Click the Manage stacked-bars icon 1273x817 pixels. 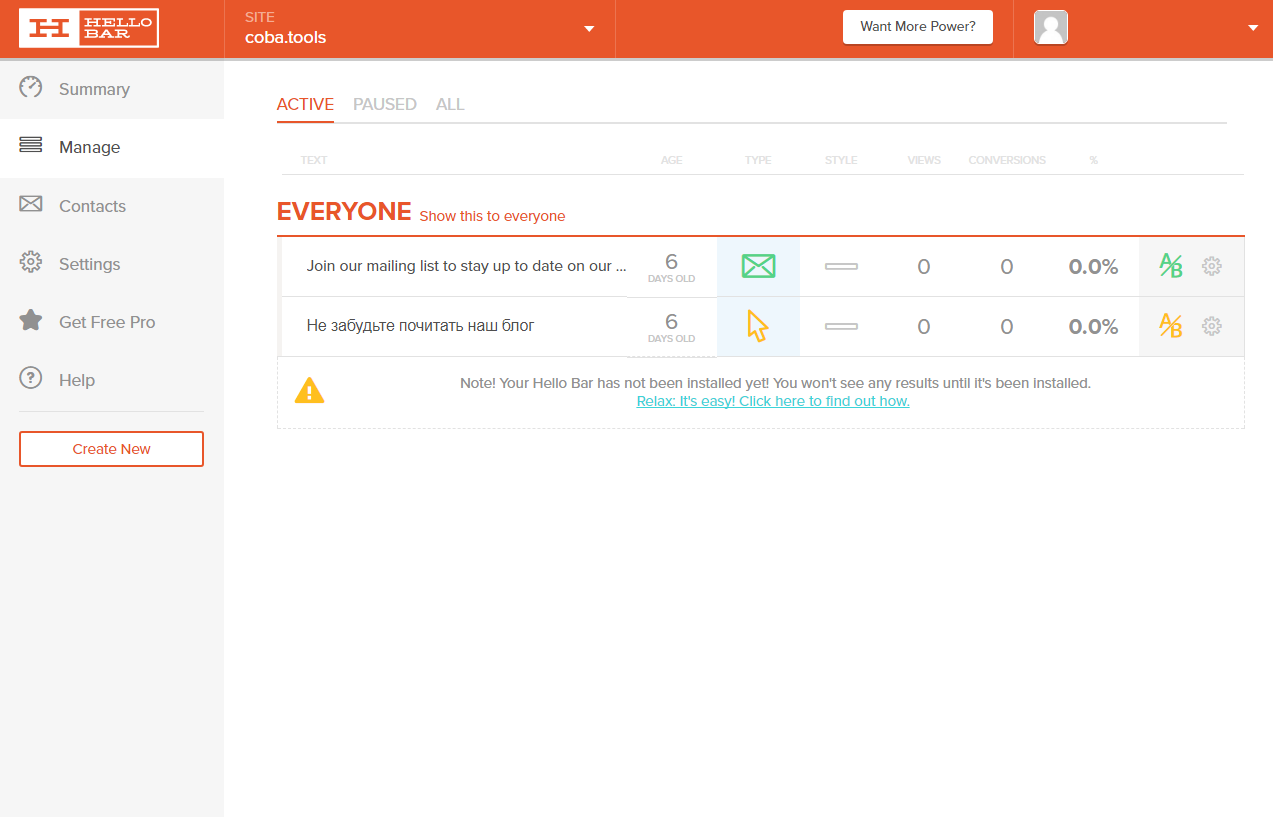[31, 145]
